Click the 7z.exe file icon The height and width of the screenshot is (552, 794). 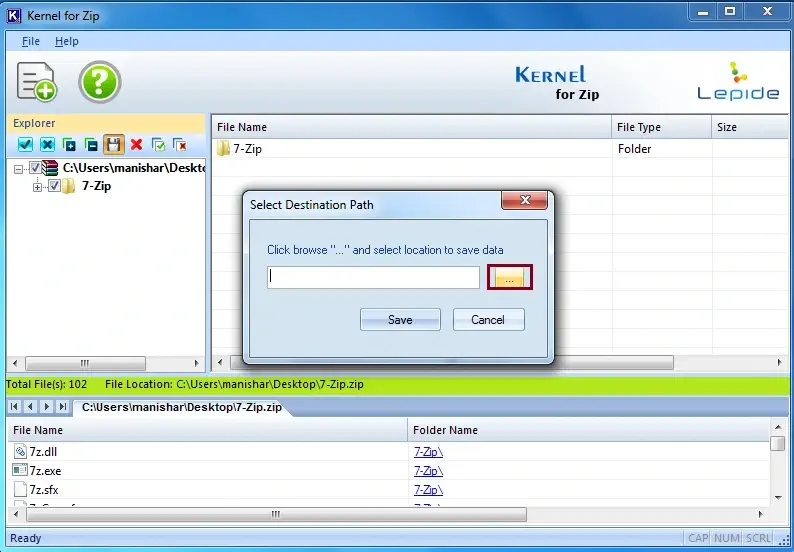click(20, 470)
